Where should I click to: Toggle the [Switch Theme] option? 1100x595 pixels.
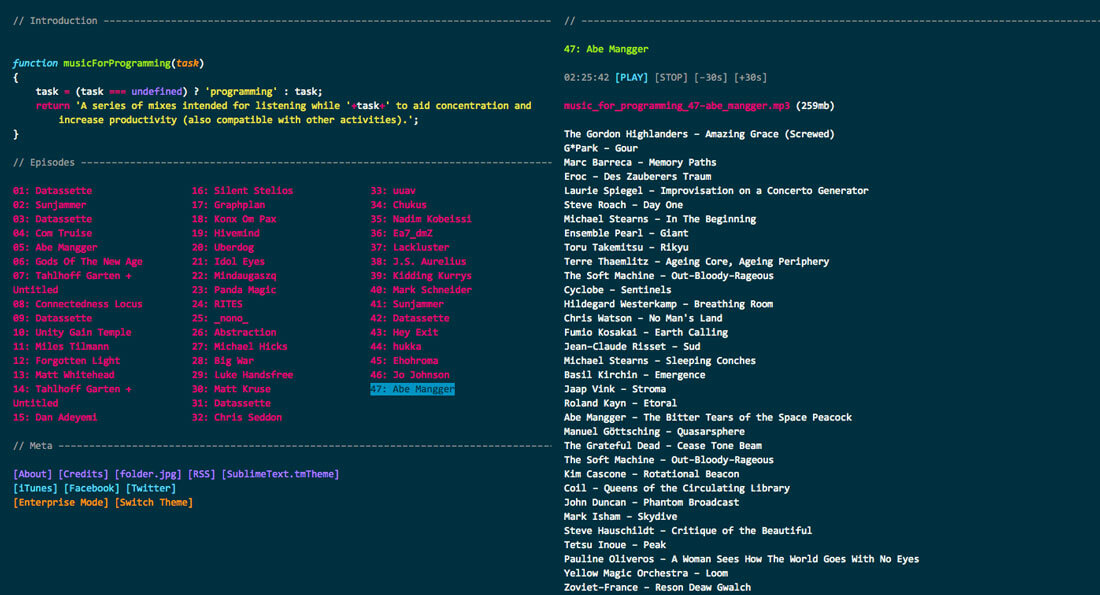(153, 502)
